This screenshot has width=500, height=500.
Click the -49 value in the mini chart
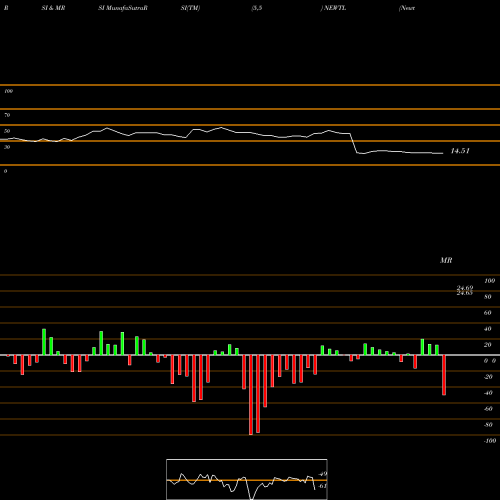322,474
